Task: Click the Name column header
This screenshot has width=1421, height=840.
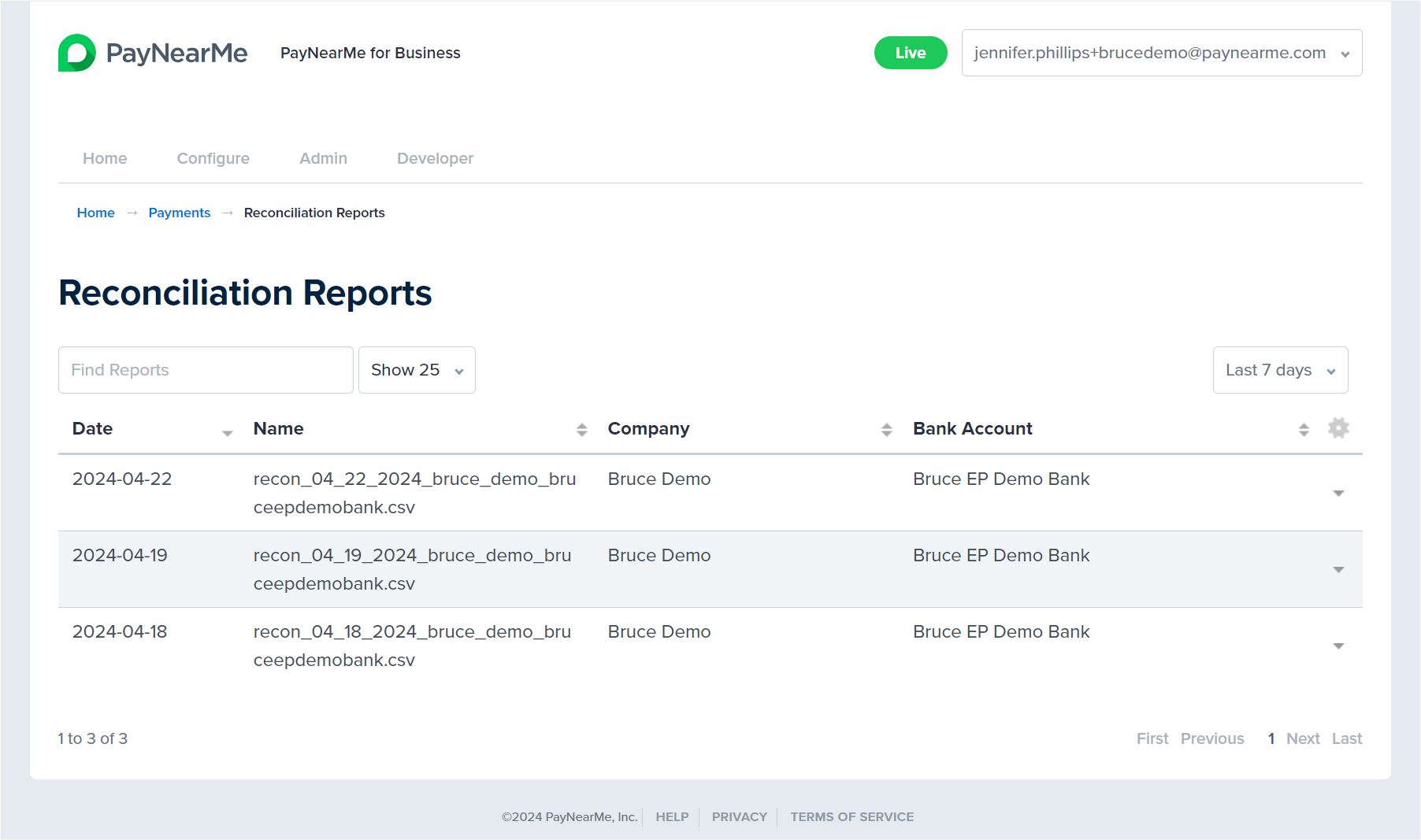Action: pyautogui.click(x=278, y=428)
